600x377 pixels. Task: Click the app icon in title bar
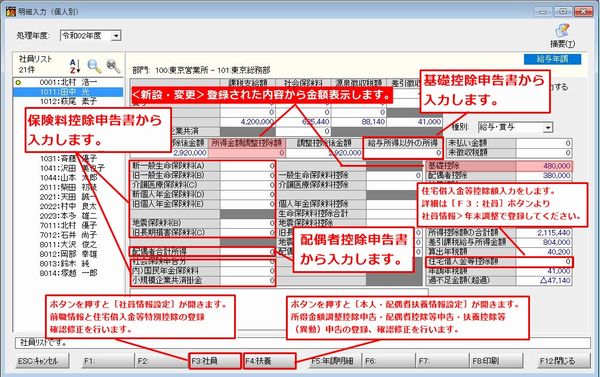10,11
